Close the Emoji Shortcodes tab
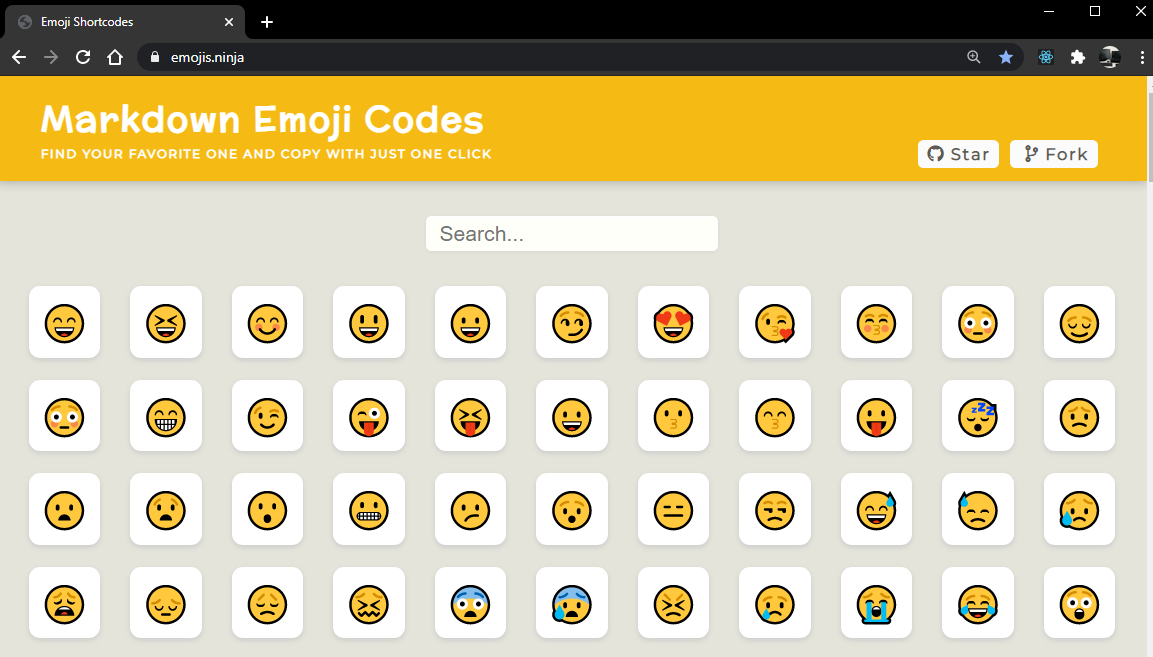This screenshot has height=657, width=1153. pyautogui.click(x=229, y=22)
